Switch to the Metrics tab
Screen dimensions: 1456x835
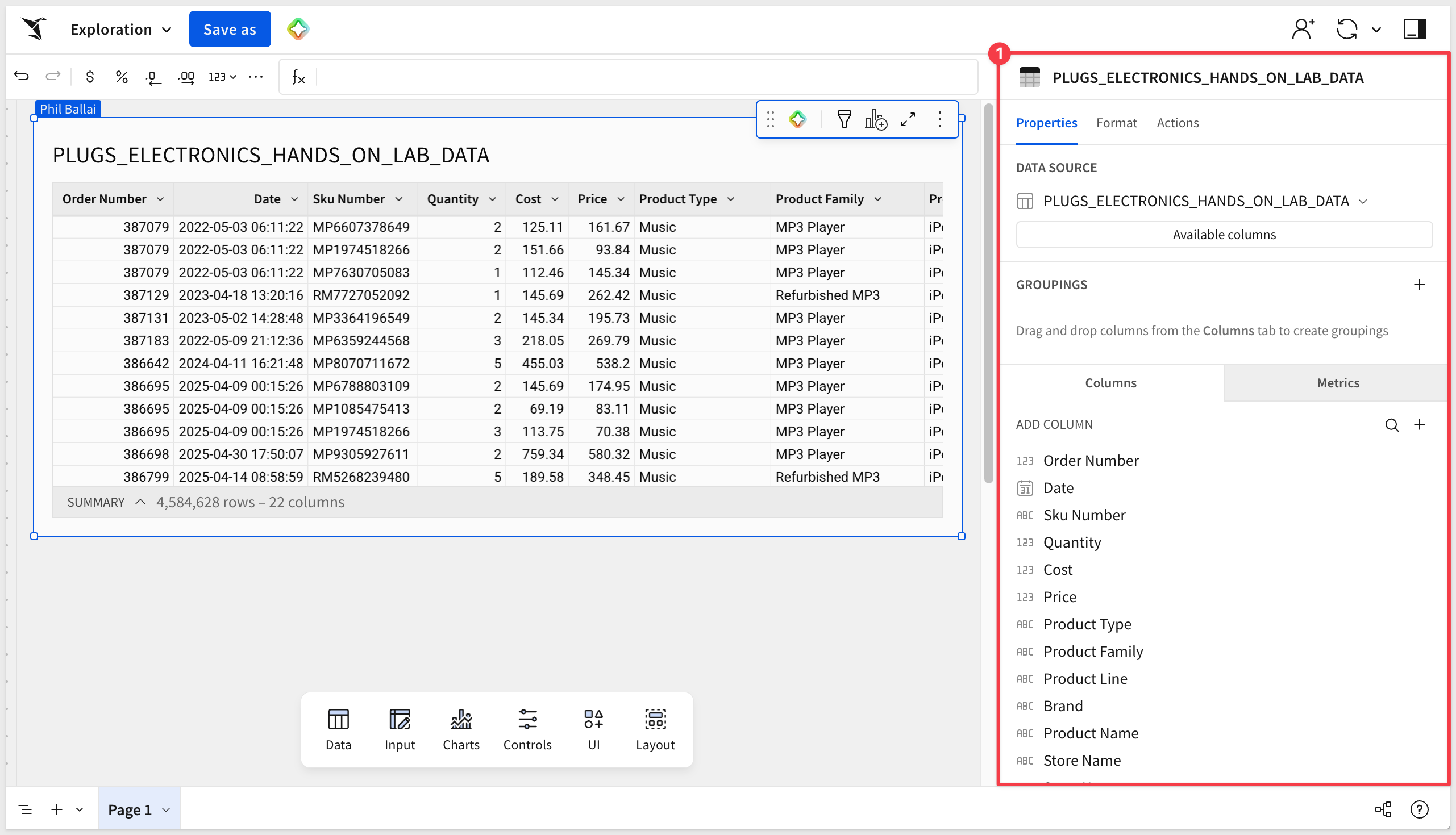point(1337,382)
